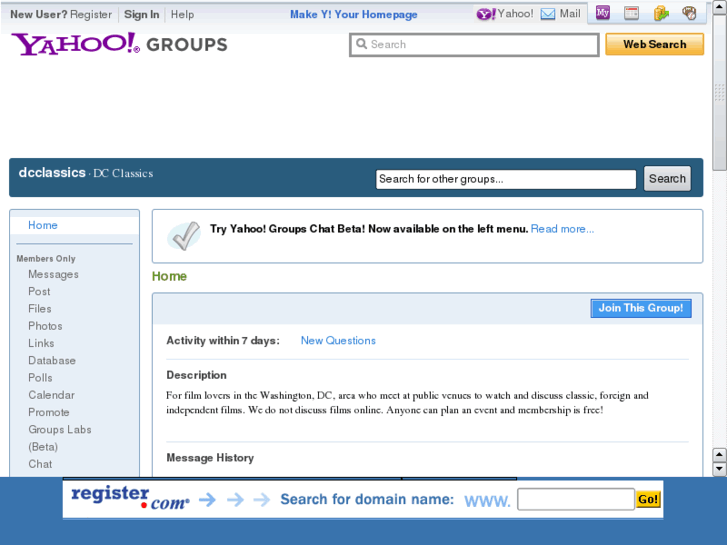Click the scrollbar down arrow at bottom

[720, 469]
